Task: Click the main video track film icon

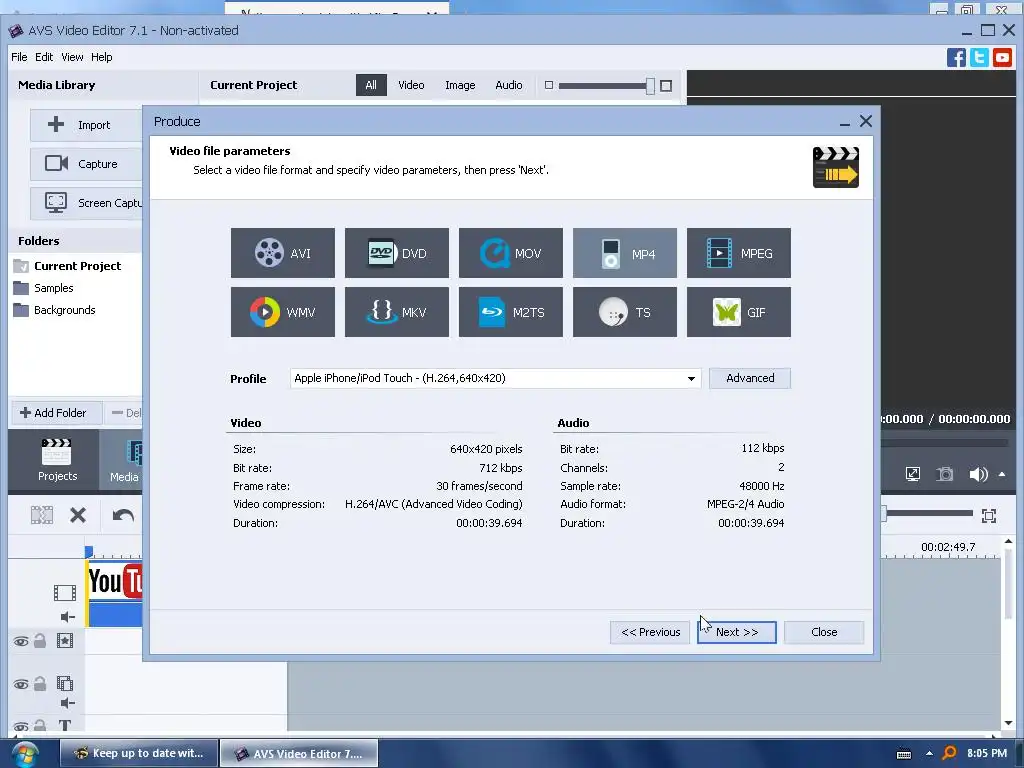Action: click(x=65, y=593)
